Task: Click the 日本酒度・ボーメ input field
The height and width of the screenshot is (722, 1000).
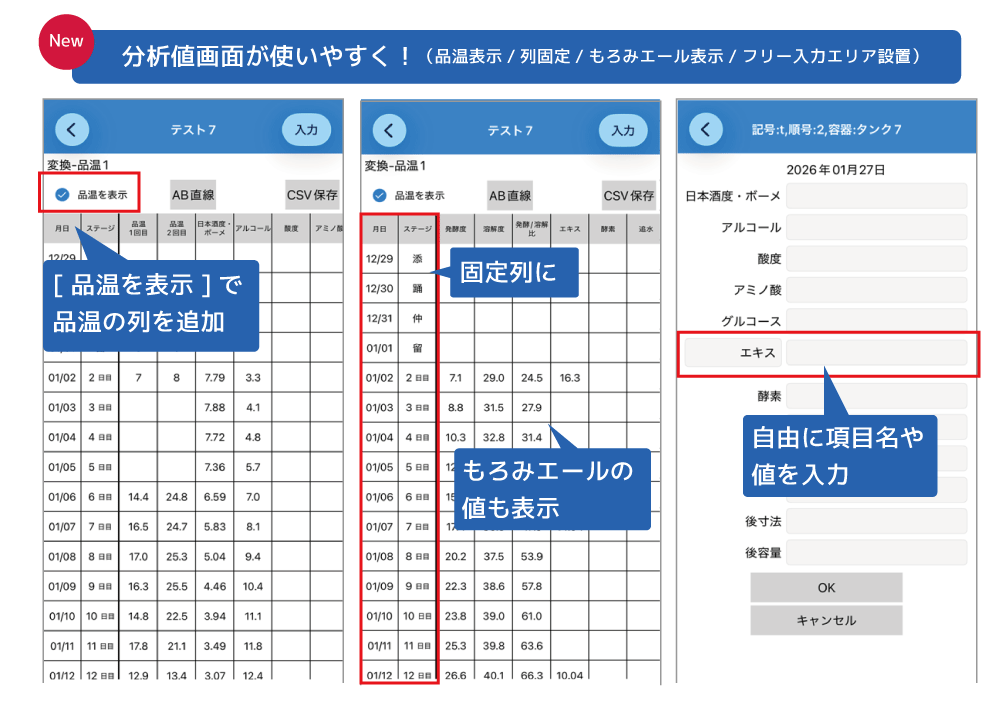Action: pos(876,196)
